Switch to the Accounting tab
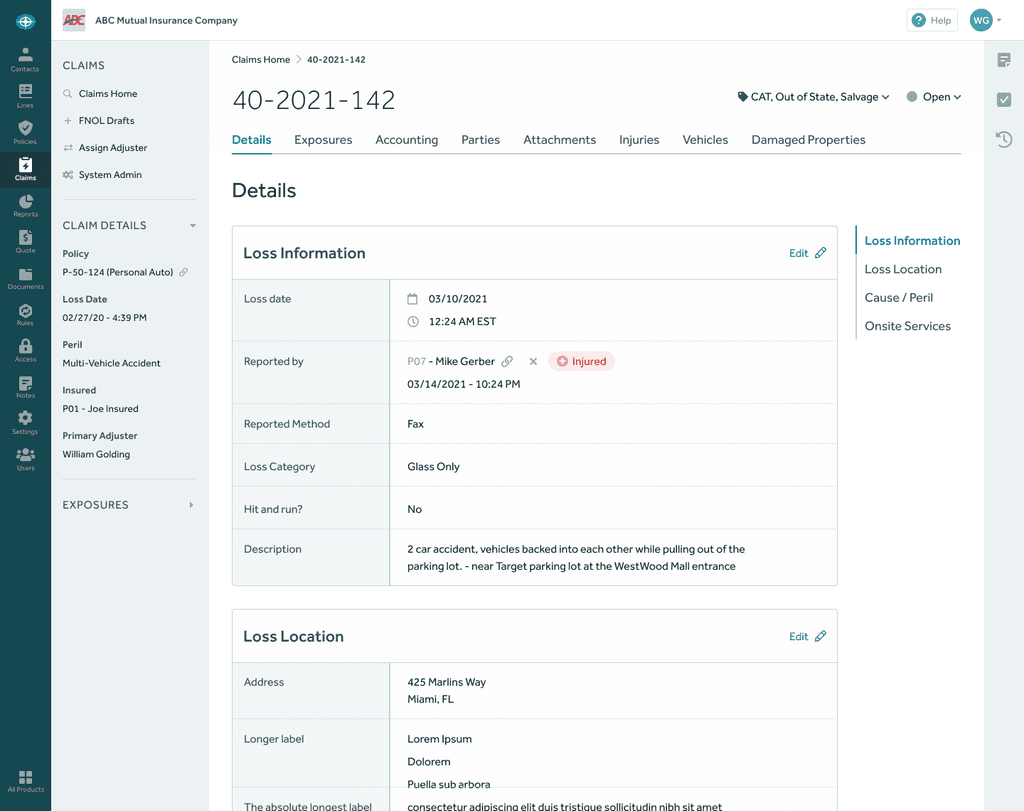1024x811 pixels. click(x=407, y=140)
